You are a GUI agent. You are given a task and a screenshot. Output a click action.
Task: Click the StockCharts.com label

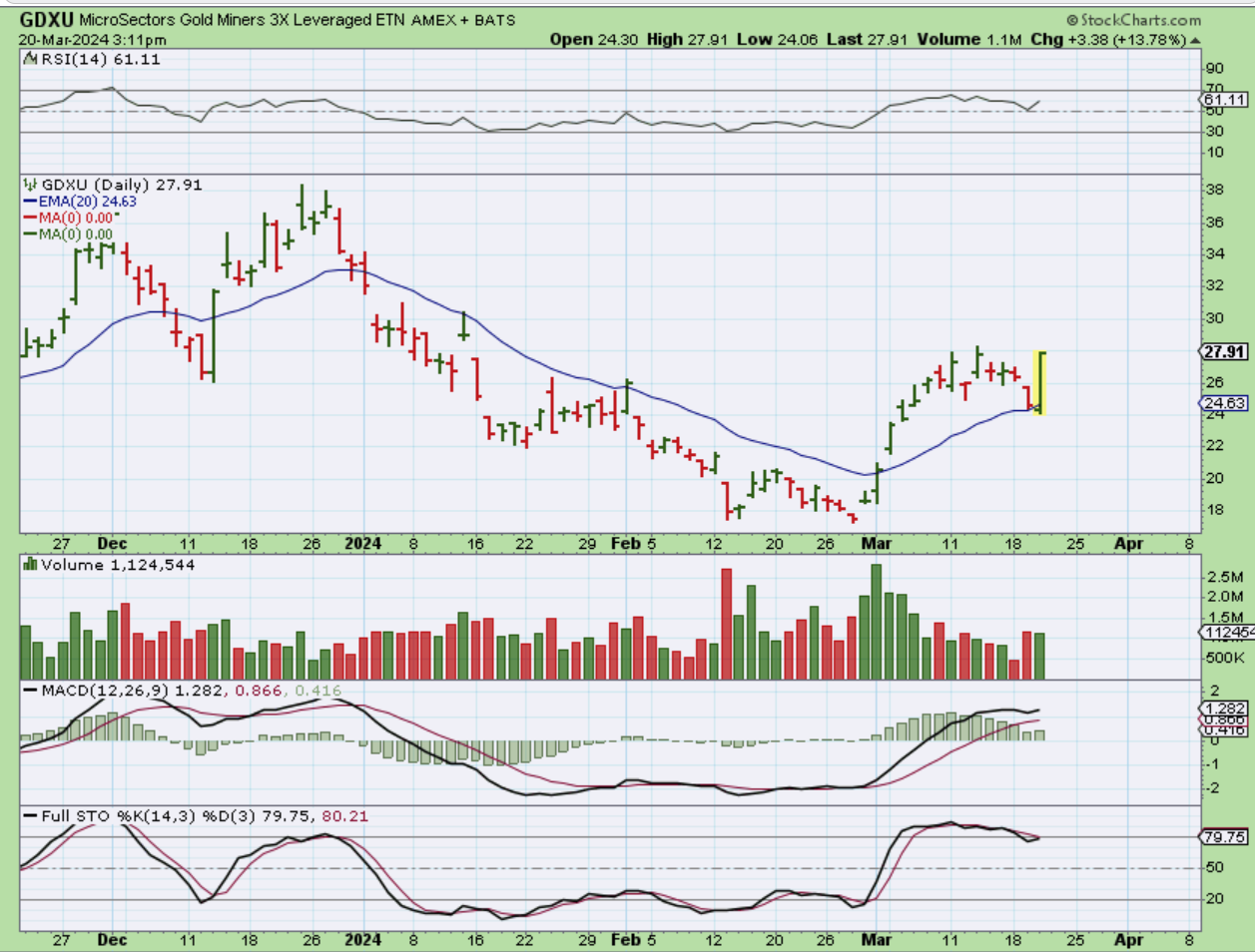click(1133, 20)
